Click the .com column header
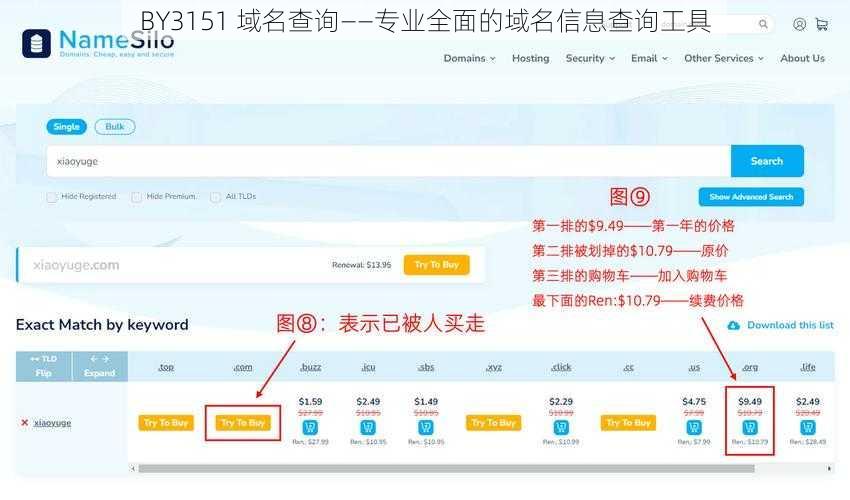This screenshot has height=500, width=850. 243,367
